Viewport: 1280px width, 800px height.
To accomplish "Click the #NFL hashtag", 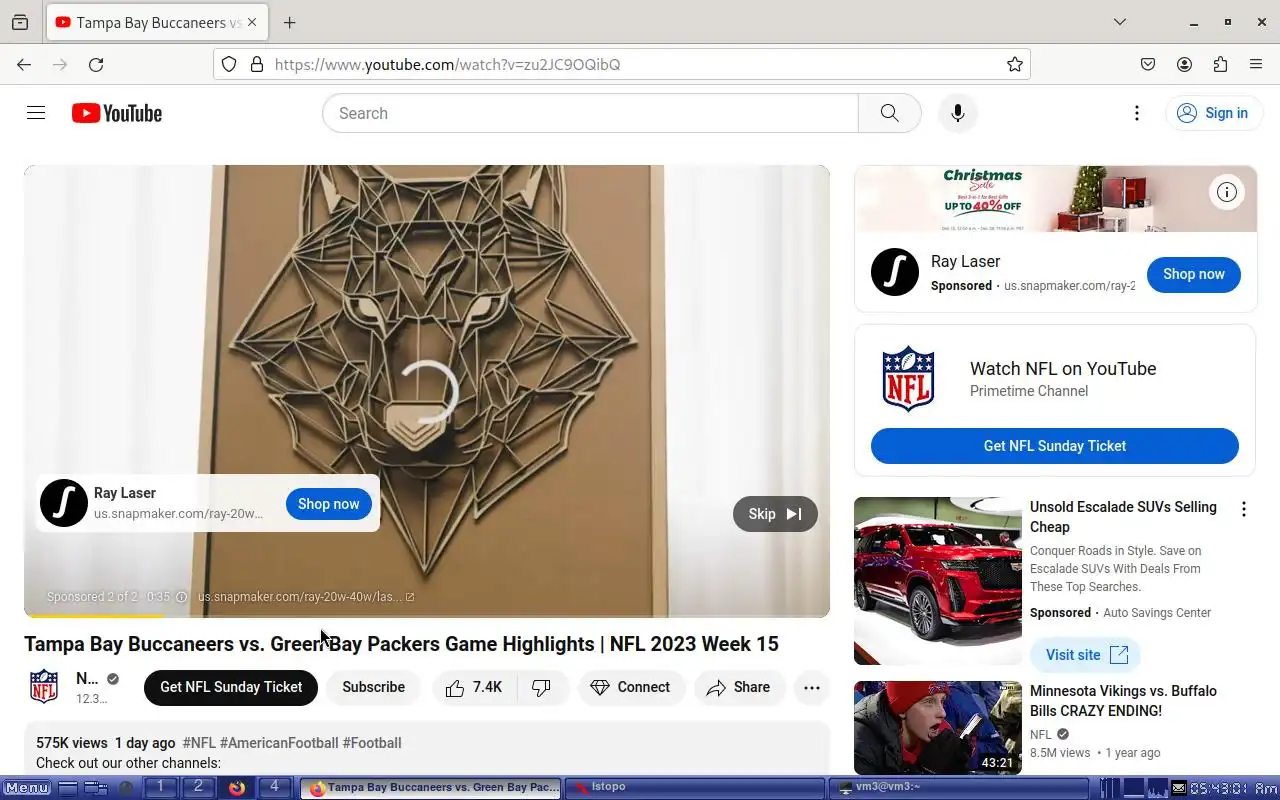I will pos(199,743).
